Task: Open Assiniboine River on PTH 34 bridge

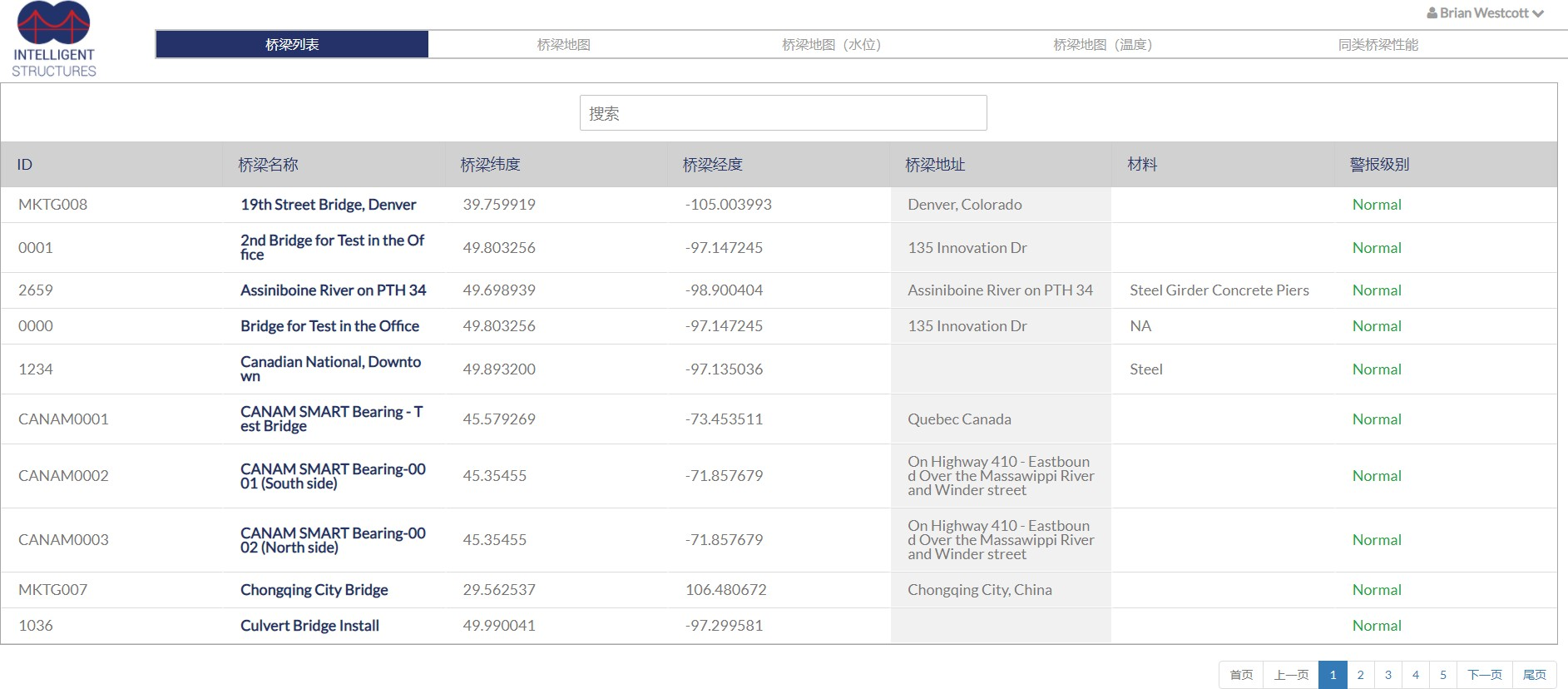Action: [x=333, y=290]
